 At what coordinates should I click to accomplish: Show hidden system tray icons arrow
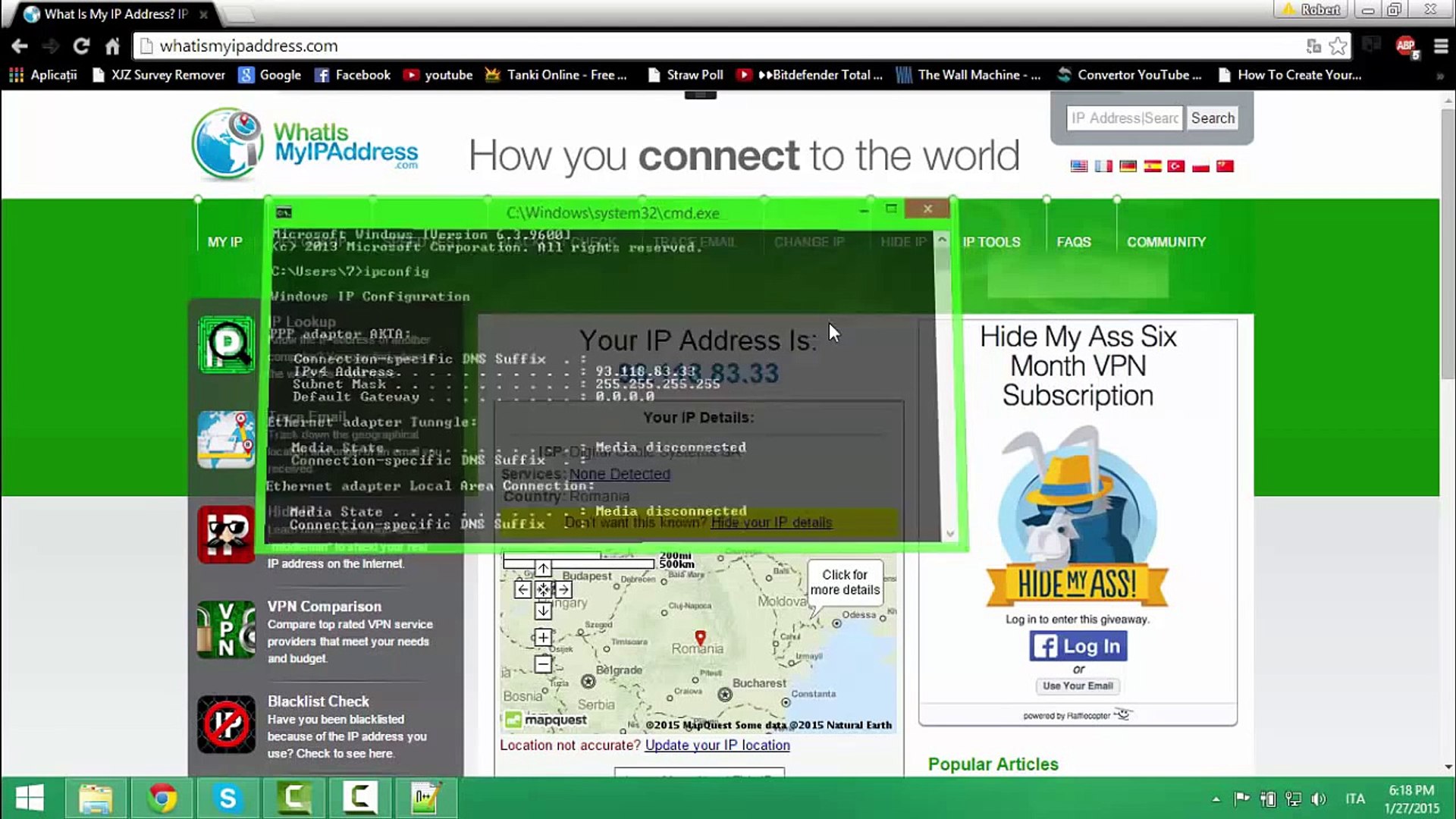pyautogui.click(x=1216, y=799)
